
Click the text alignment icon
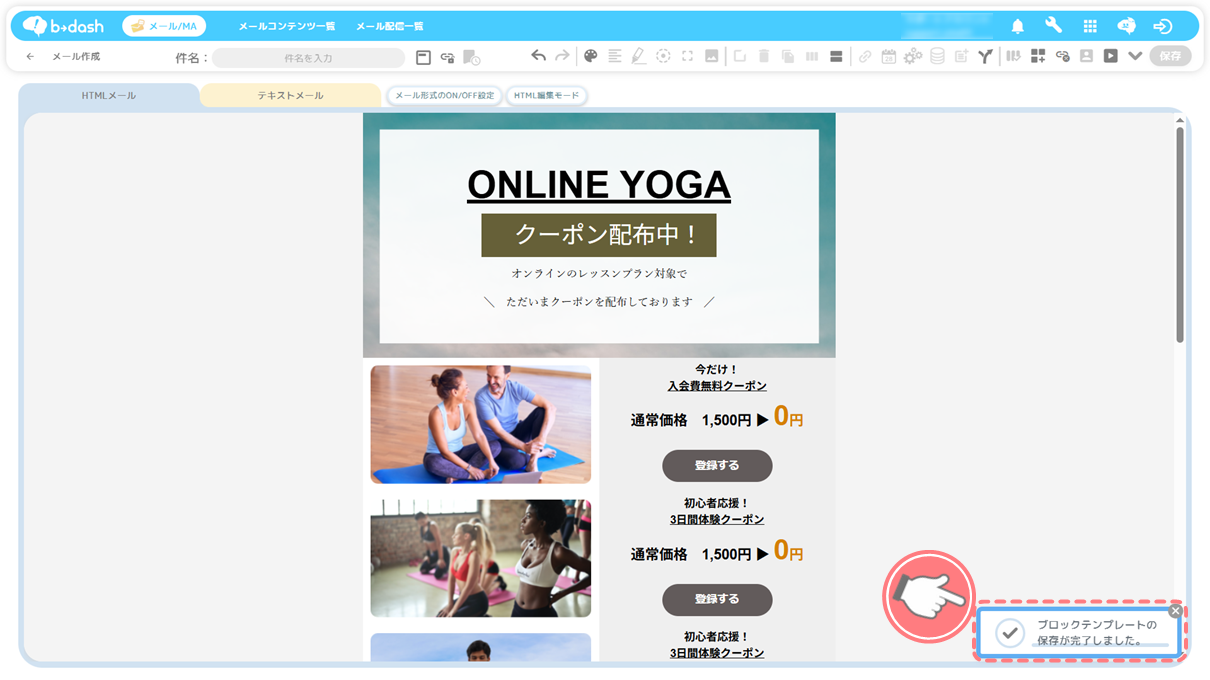[x=615, y=56]
